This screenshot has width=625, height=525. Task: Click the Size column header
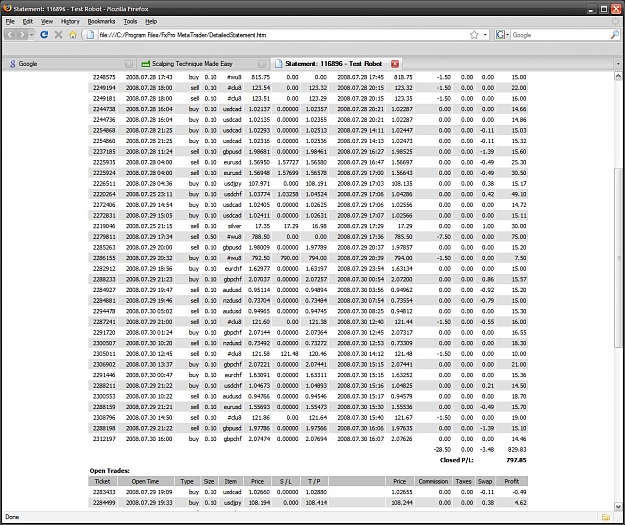(209, 481)
